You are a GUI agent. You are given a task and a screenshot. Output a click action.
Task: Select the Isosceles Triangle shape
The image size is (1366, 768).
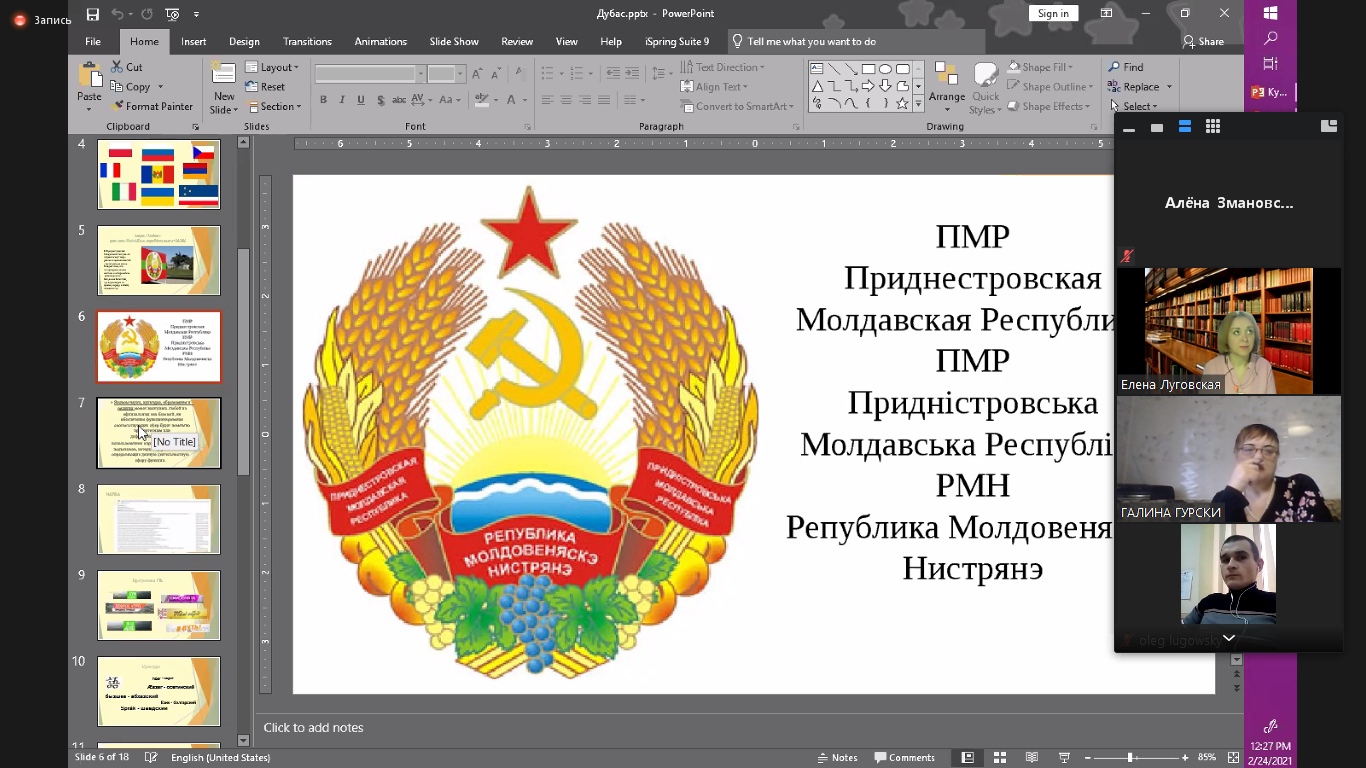point(817,86)
